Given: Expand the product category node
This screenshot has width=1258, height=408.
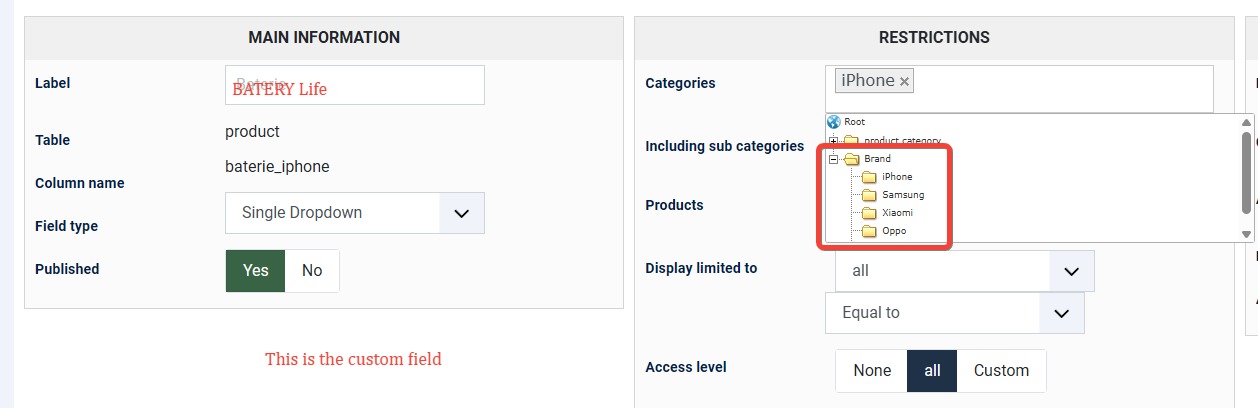Looking at the screenshot, I should [833, 141].
